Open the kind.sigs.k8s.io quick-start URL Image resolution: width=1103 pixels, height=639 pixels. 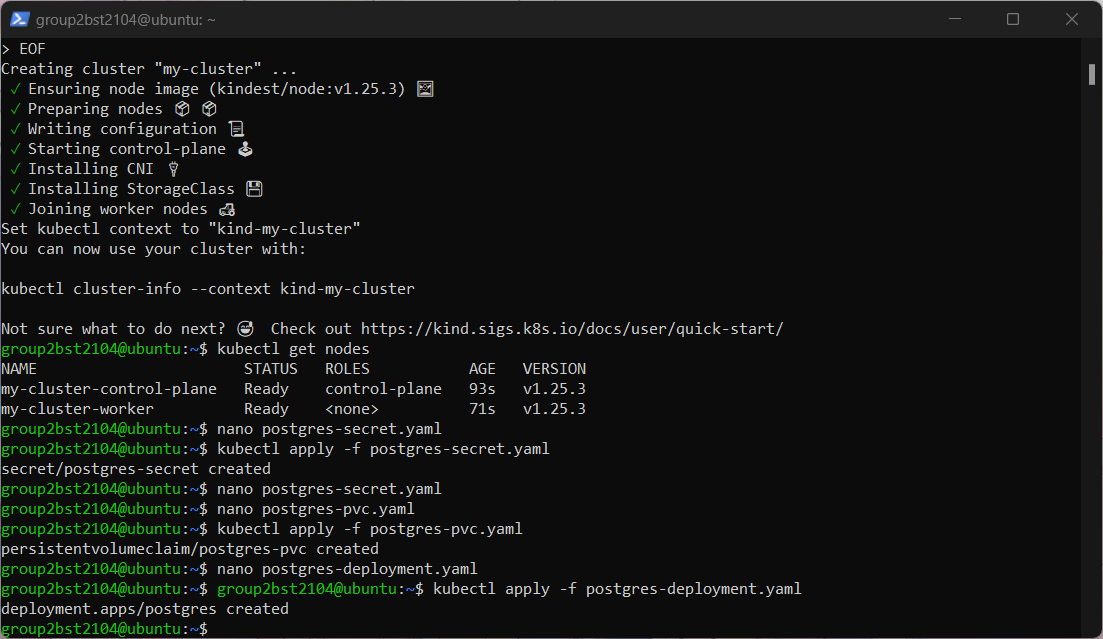pyautogui.click(x=572, y=329)
